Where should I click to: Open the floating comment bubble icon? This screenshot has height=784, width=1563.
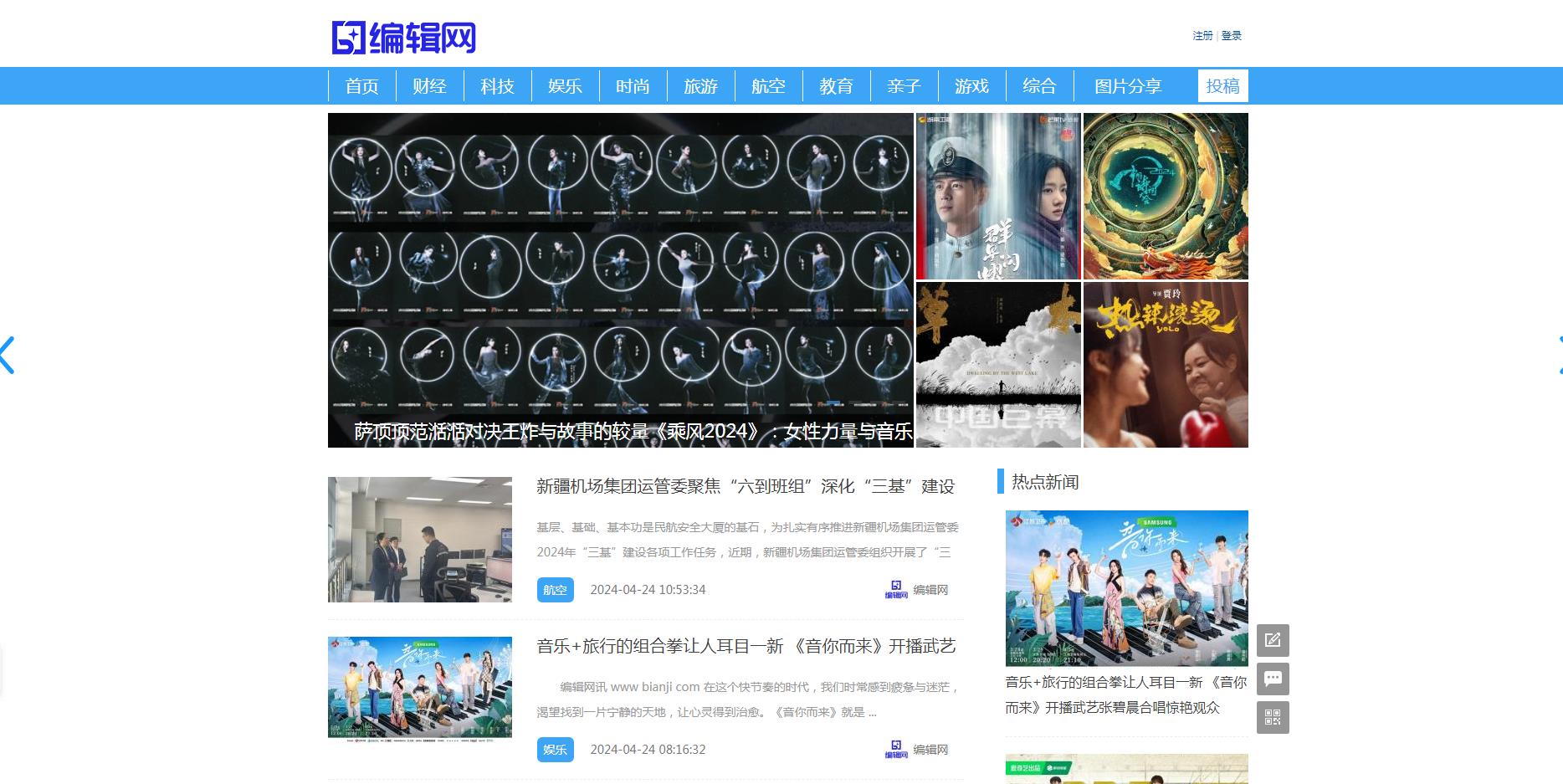(1273, 679)
